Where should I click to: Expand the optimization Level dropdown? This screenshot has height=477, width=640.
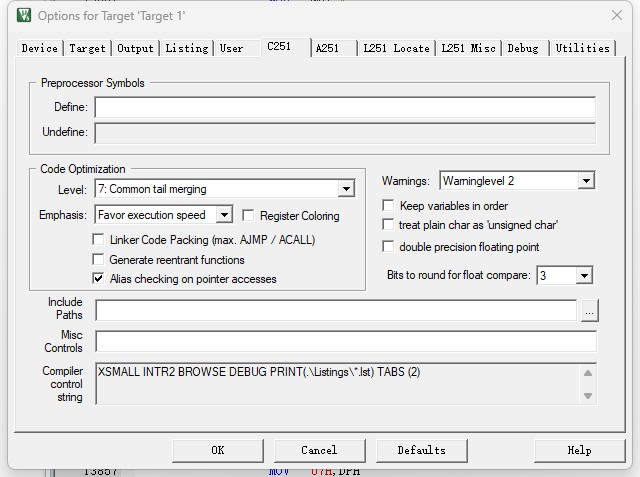346,189
